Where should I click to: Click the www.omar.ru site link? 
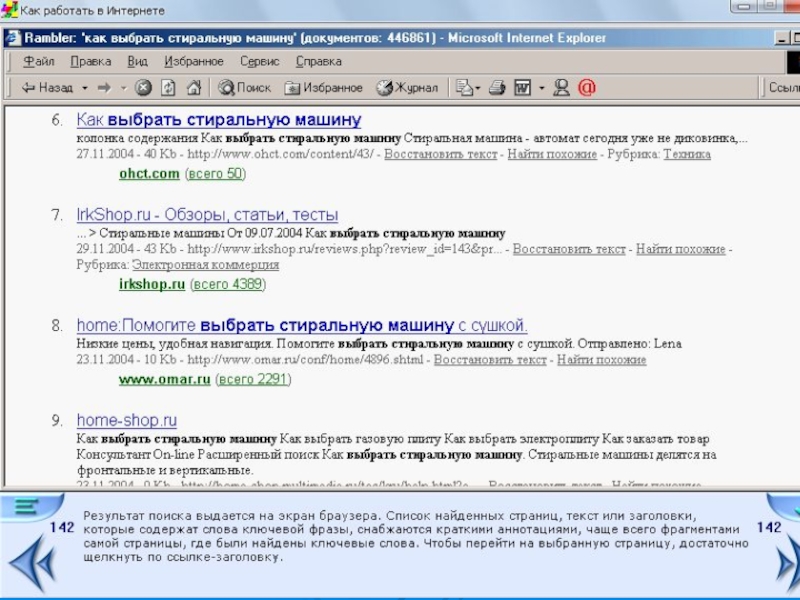click(x=164, y=379)
